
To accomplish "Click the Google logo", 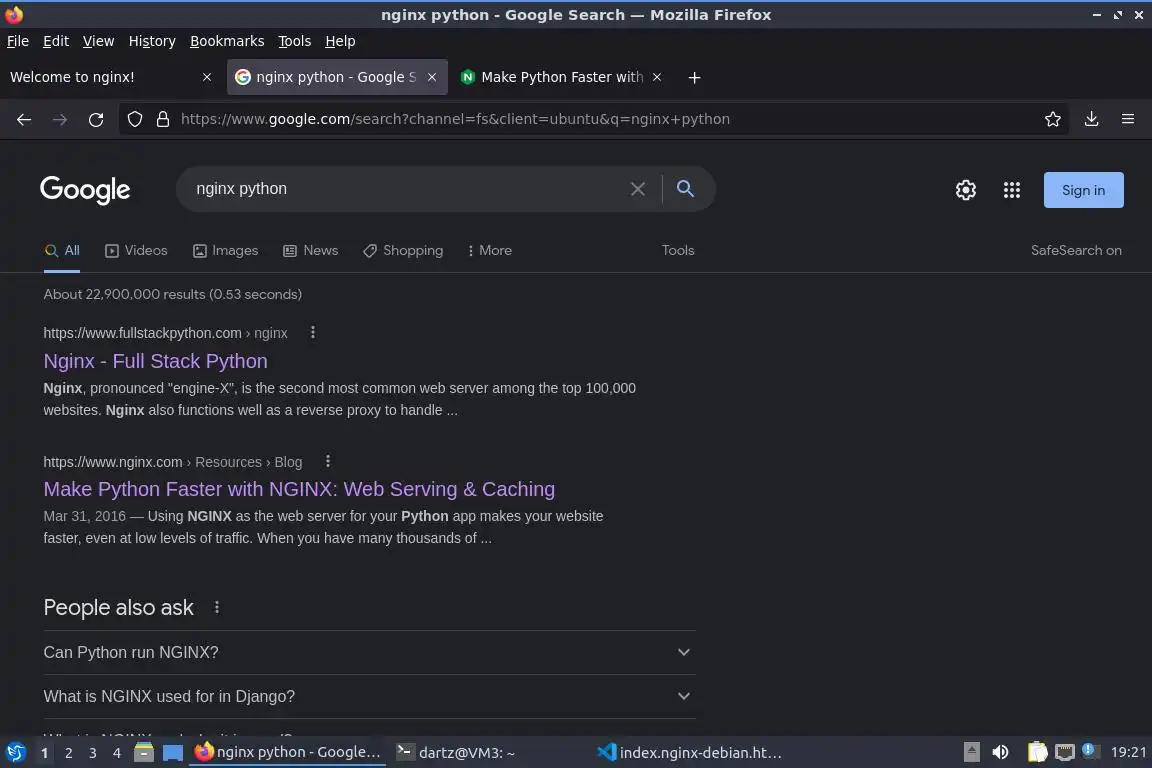I will click(x=85, y=190).
